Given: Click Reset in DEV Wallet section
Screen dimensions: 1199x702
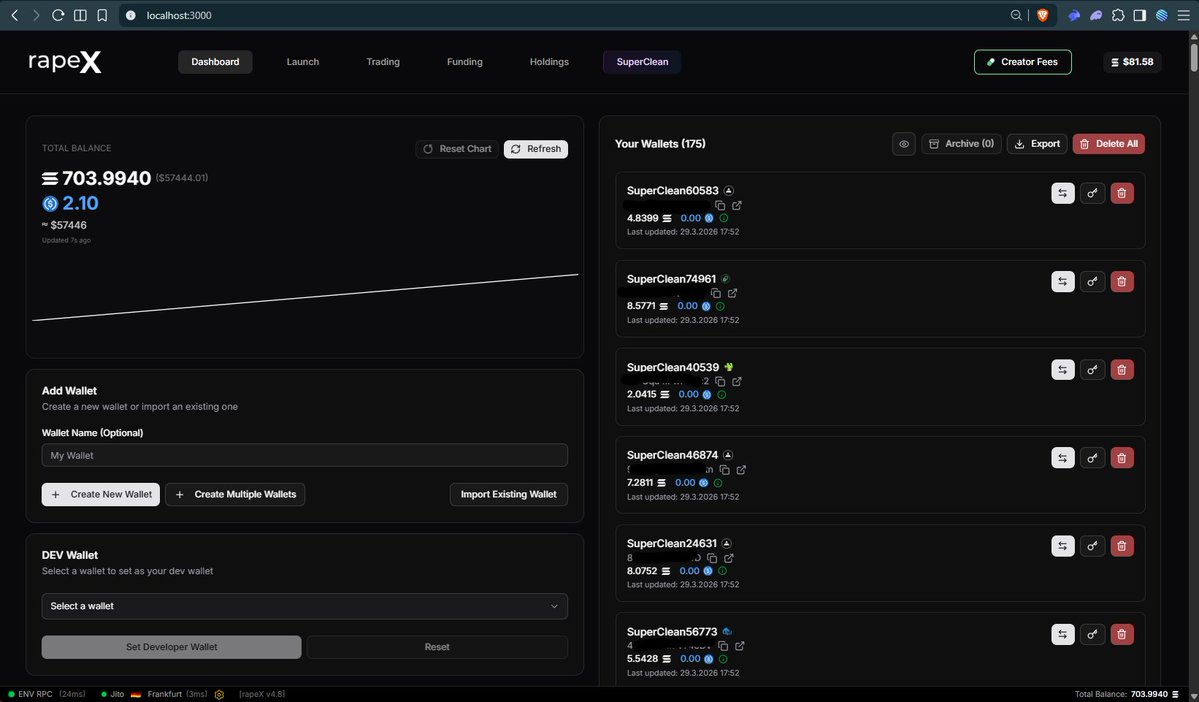Looking at the screenshot, I should pyautogui.click(x=437, y=647).
